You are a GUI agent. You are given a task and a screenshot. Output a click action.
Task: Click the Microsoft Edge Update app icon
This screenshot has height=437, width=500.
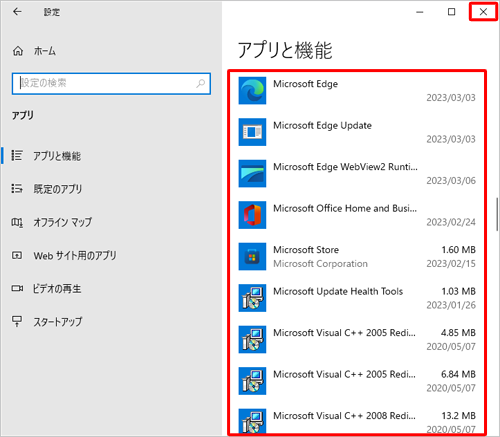coord(252,132)
